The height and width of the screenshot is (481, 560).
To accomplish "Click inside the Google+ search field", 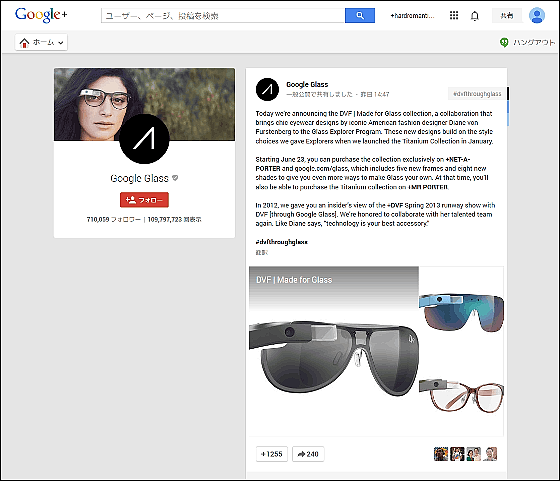I will tap(223, 15).
